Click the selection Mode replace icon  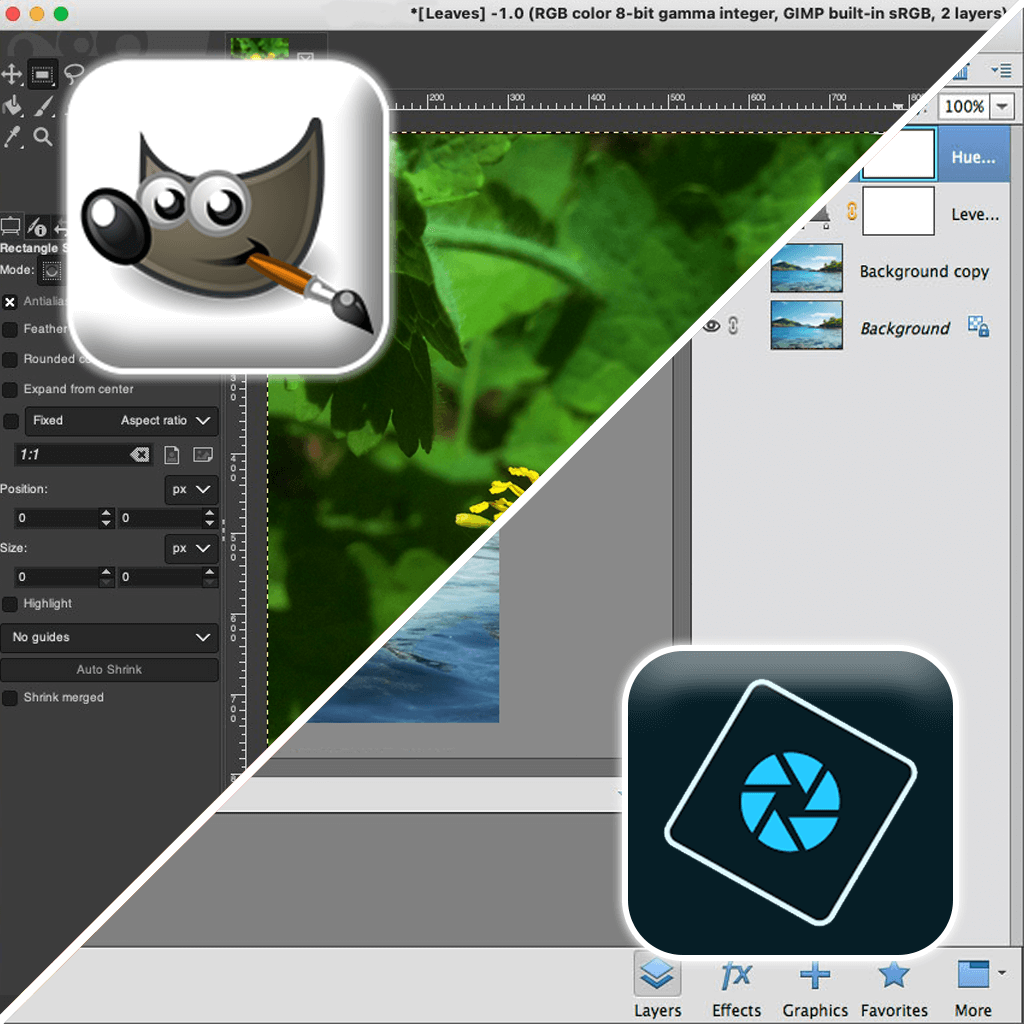(52, 270)
